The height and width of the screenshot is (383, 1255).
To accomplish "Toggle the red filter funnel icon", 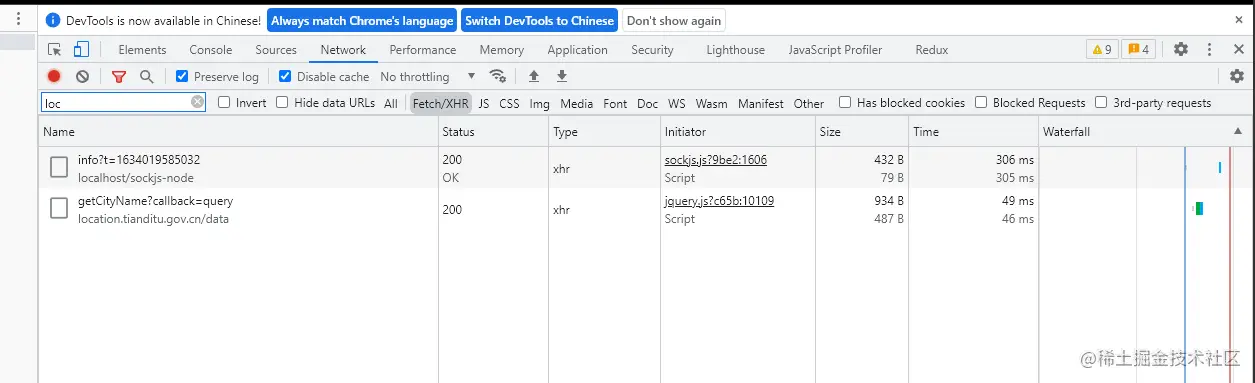I will (119, 76).
